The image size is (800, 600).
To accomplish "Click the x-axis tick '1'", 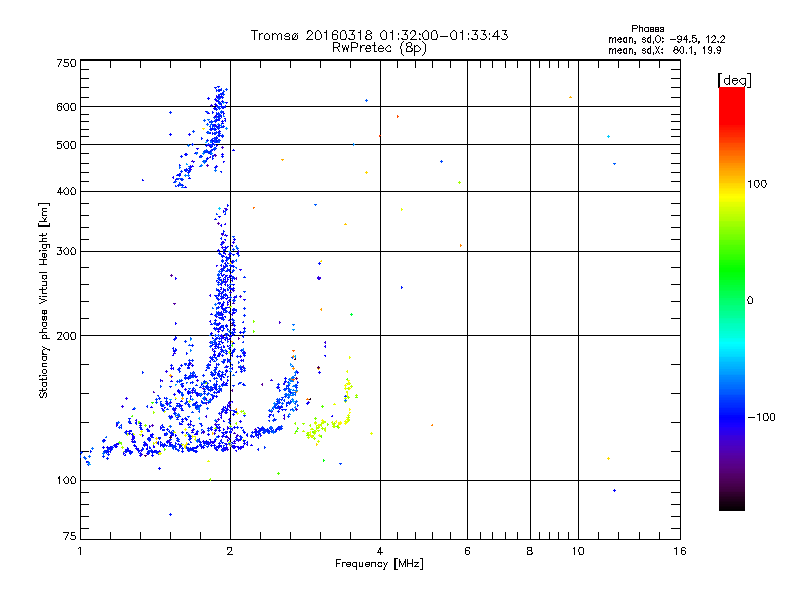I will (x=80, y=551).
